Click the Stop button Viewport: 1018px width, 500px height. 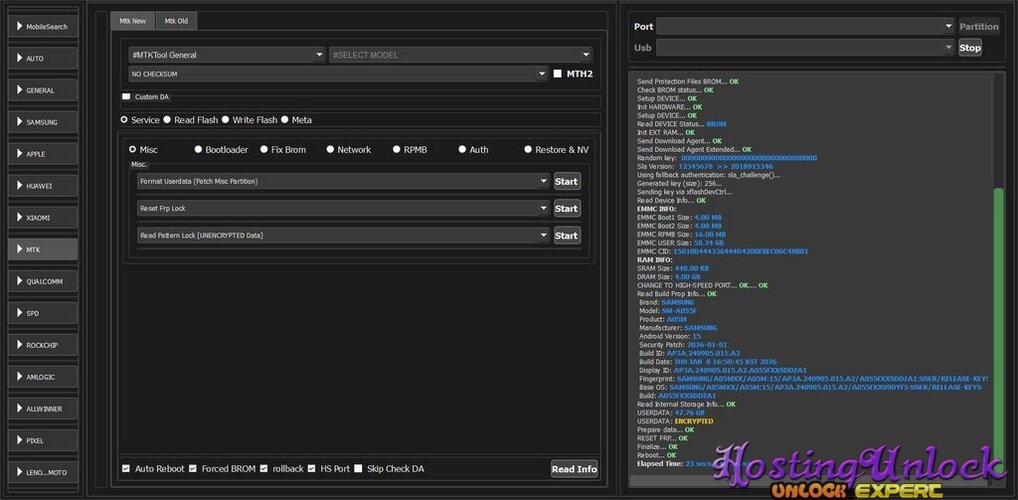pos(970,47)
